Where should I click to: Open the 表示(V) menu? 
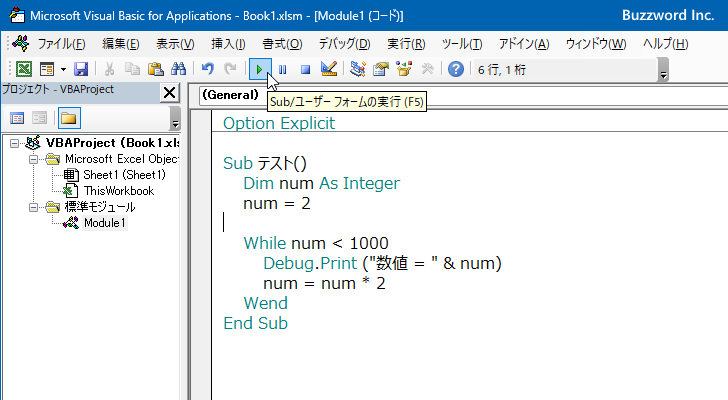[175, 44]
